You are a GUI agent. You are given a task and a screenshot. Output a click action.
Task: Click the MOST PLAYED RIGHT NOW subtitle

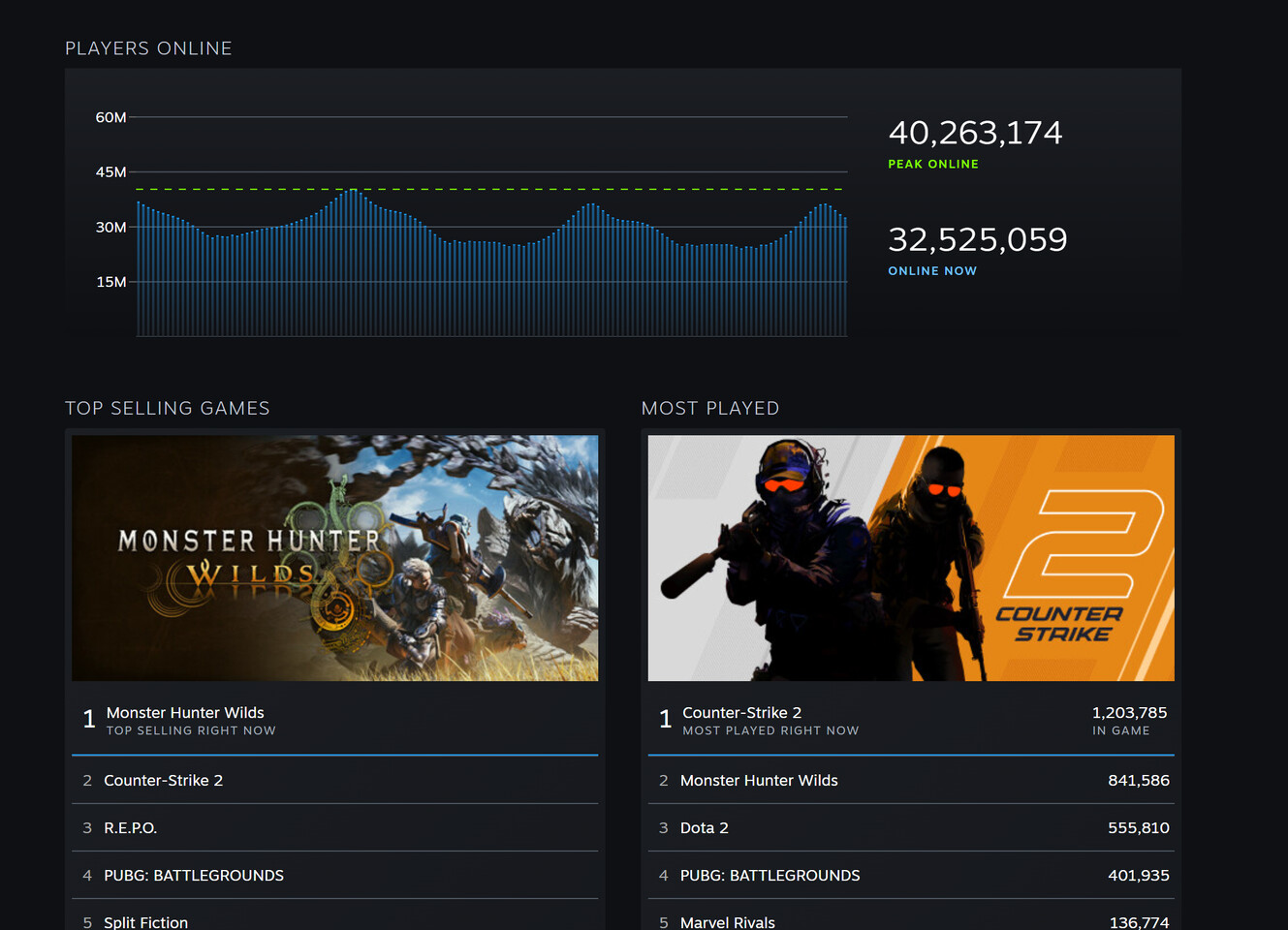pos(770,730)
